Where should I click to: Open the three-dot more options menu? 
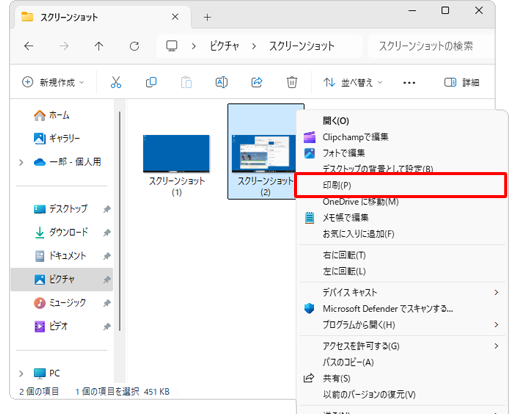(409, 83)
